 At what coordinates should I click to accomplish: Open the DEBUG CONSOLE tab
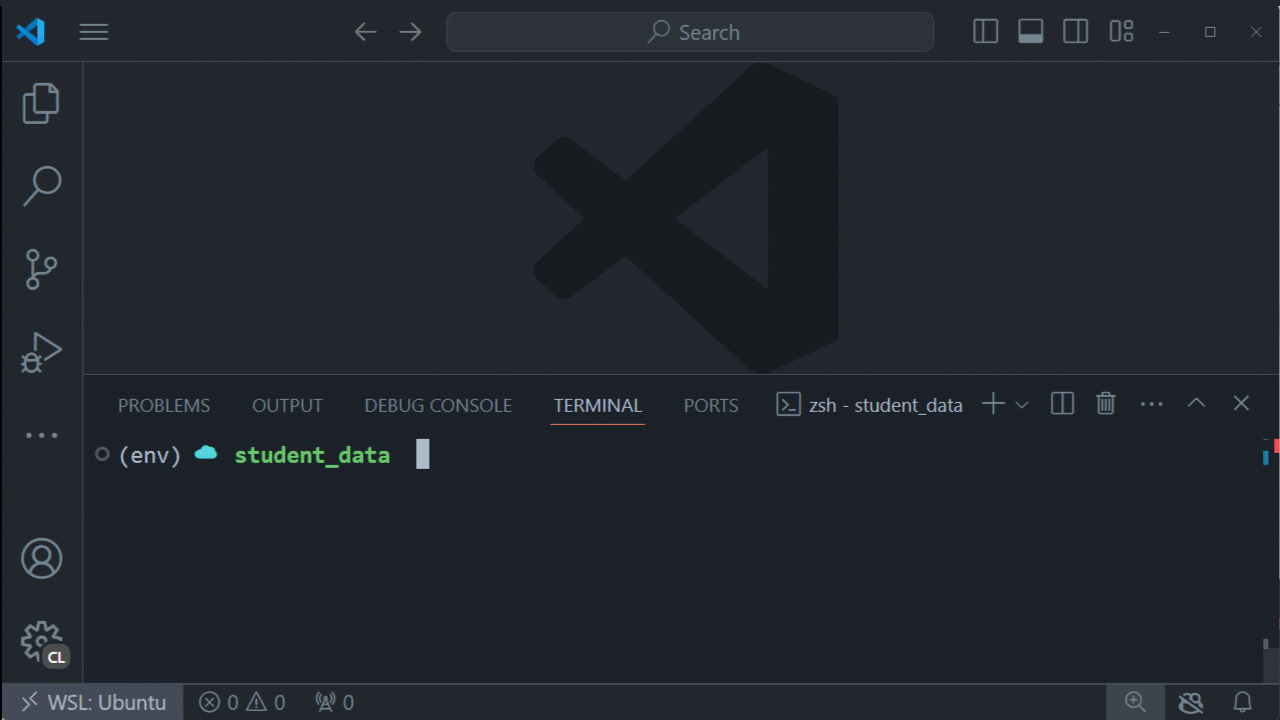tap(438, 404)
